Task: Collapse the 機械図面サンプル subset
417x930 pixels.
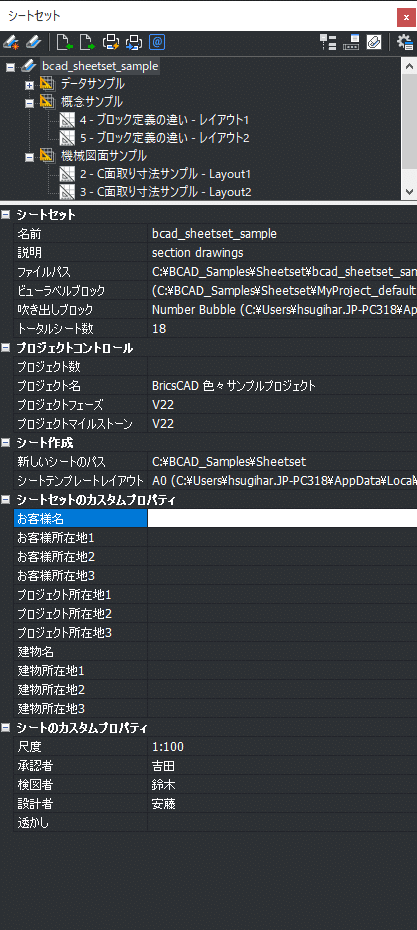Action: pos(30,157)
